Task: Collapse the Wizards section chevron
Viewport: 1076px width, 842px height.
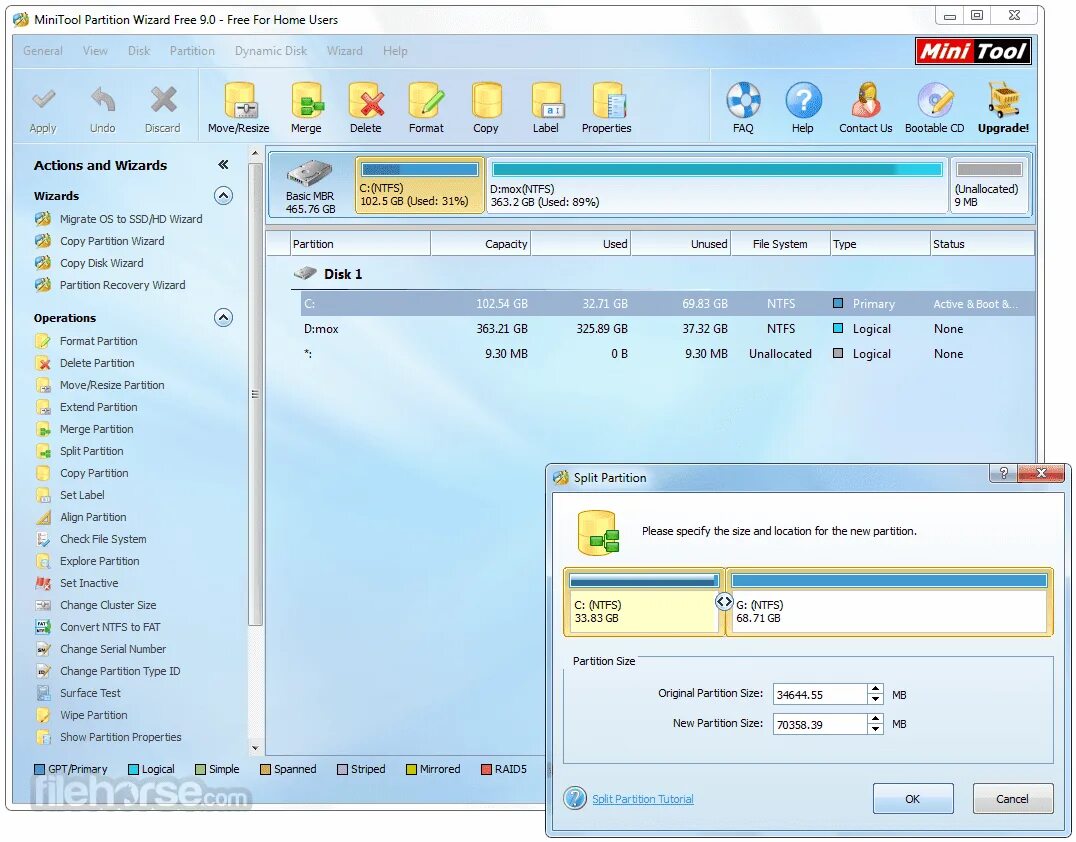Action: (223, 196)
